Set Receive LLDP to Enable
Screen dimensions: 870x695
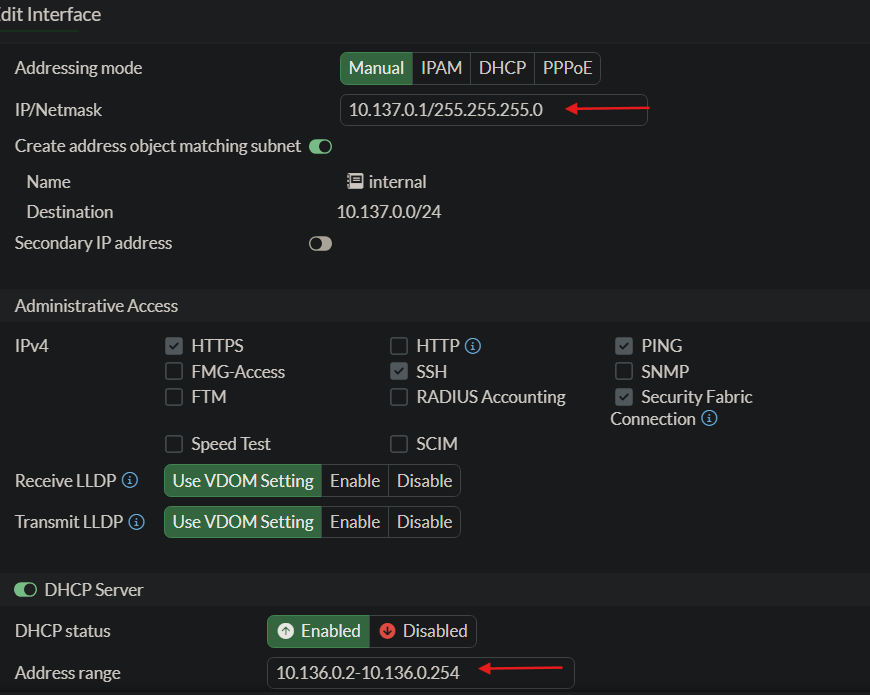[355, 480]
